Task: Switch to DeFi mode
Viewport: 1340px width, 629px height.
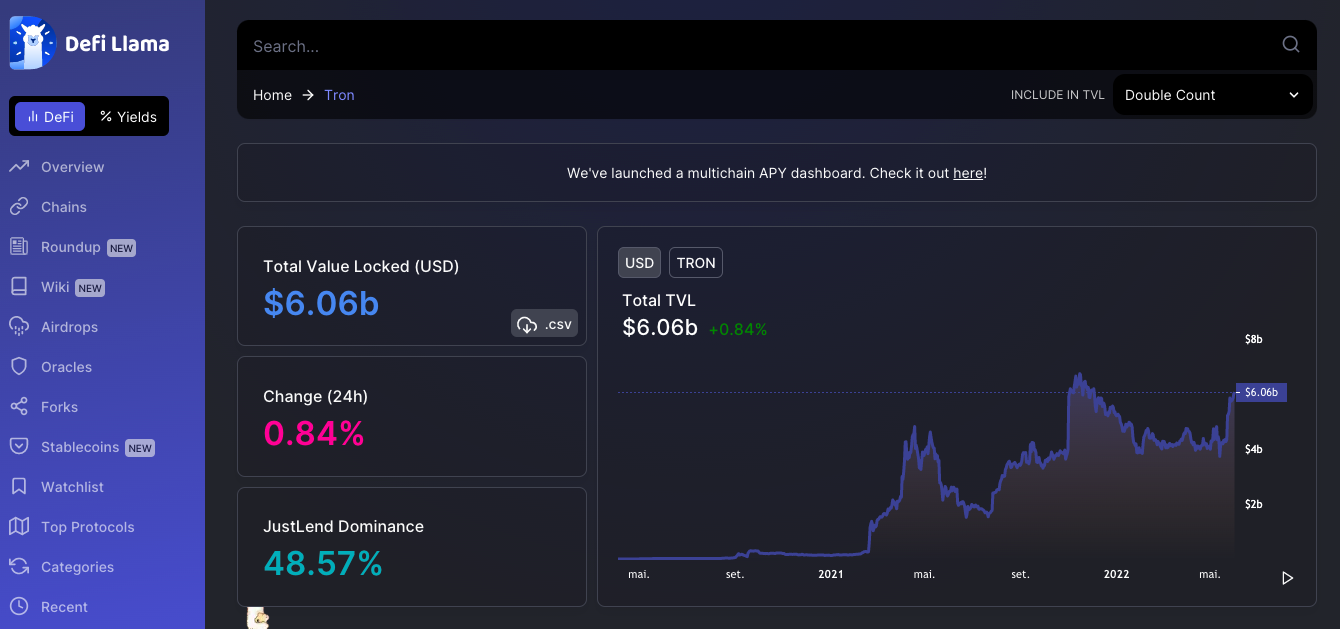Action: [x=50, y=117]
